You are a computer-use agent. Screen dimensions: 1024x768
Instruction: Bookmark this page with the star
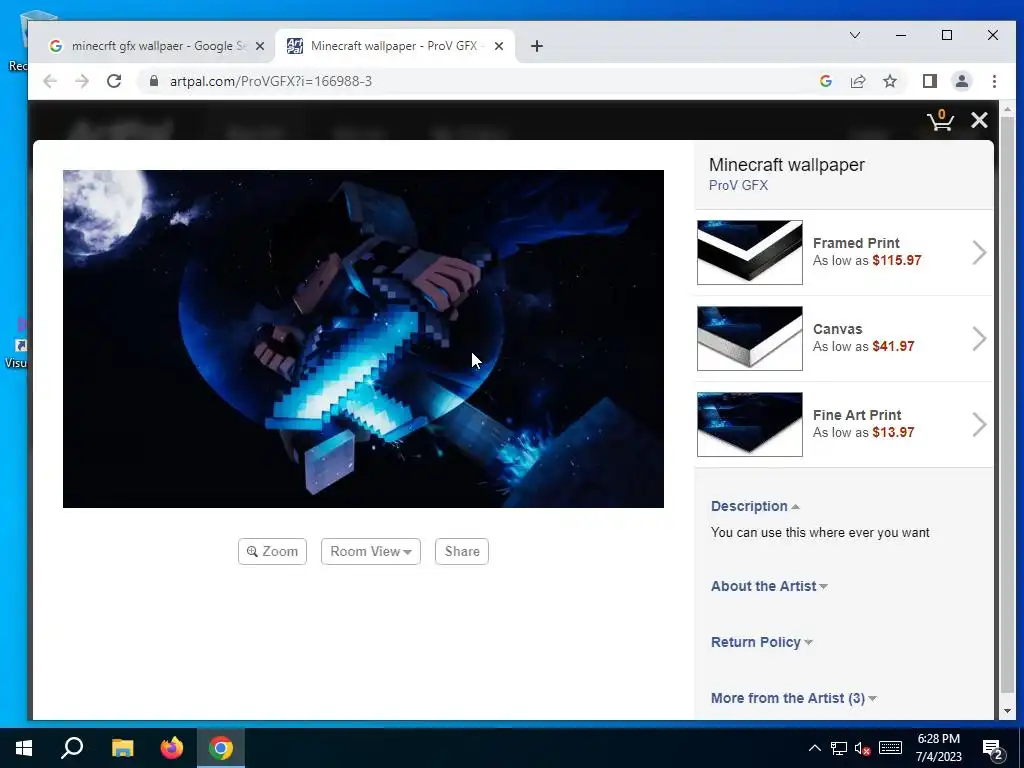(889, 81)
